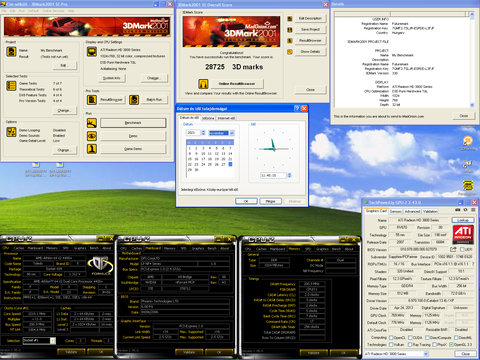Click the icon beside the Demo button
Viewport: 480px width, 360px height.
pos(92,136)
